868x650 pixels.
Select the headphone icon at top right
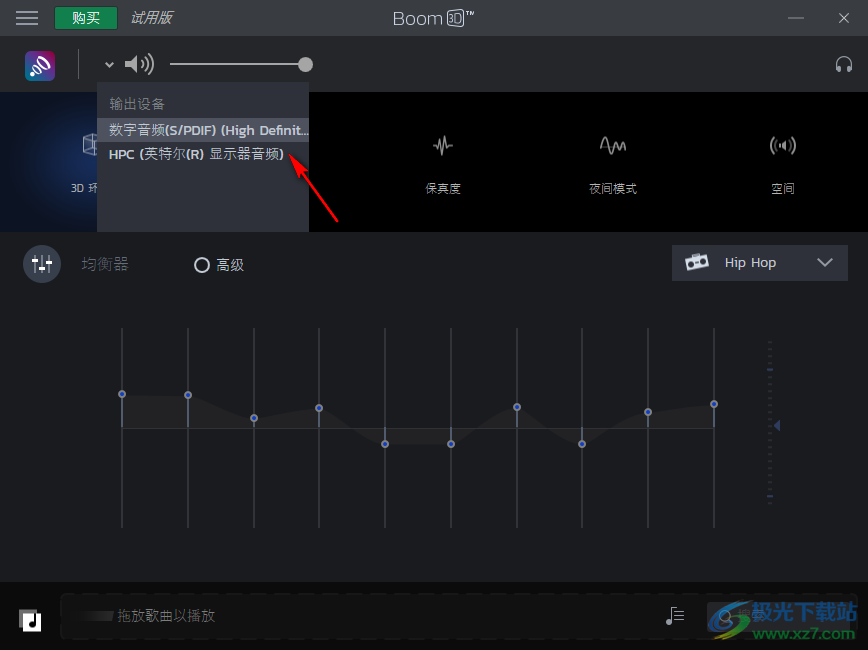tap(844, 64)
